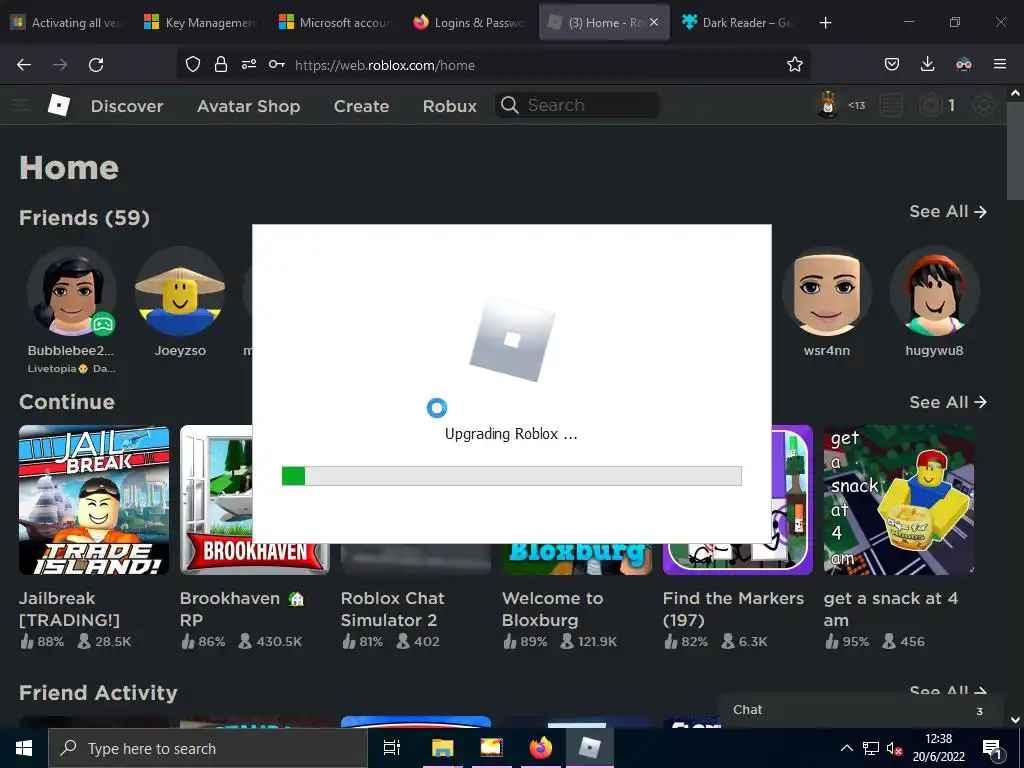Screen dimensions: 1024x768
Task: Click See All for Continue section
Action: (x=948, y=402)
